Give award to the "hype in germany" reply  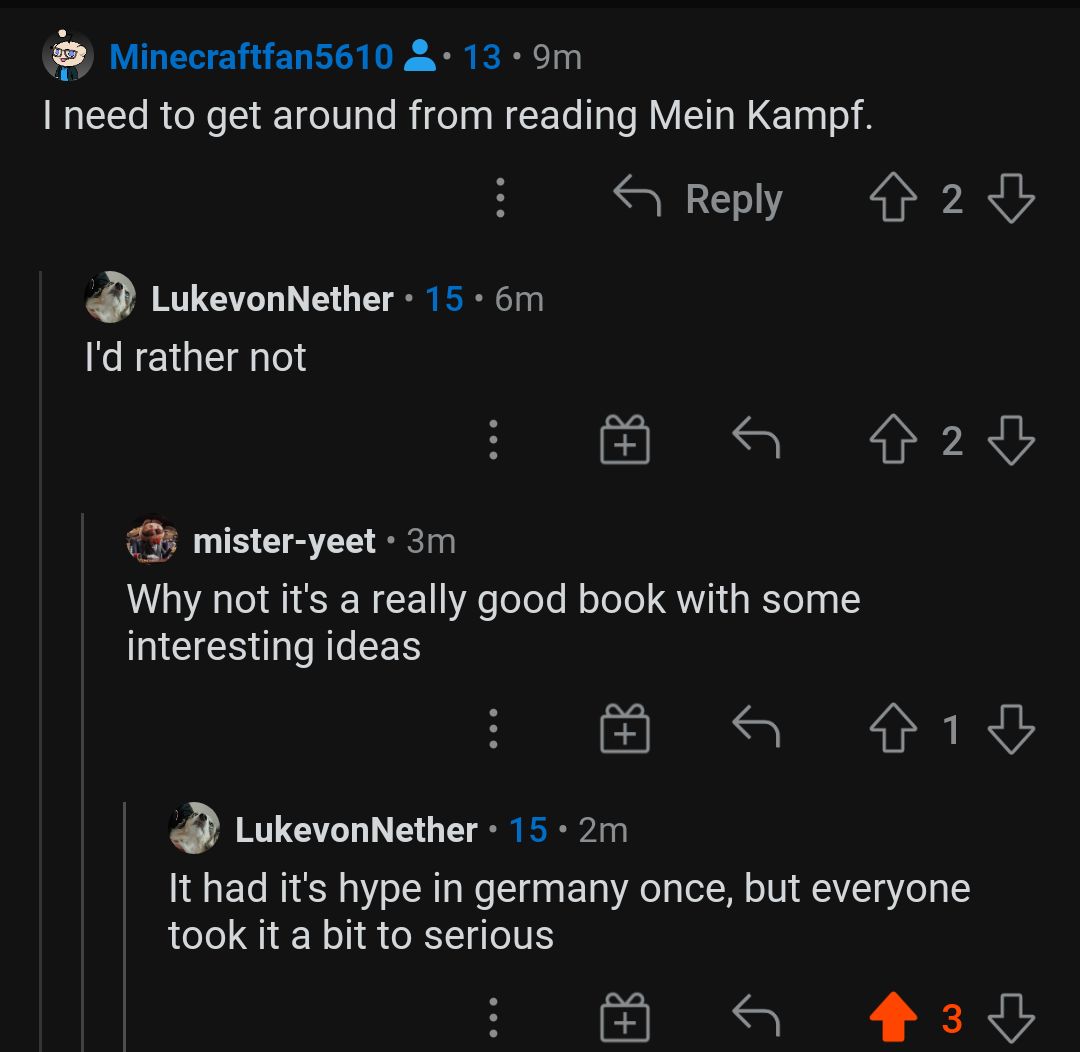click(625, 1019)
